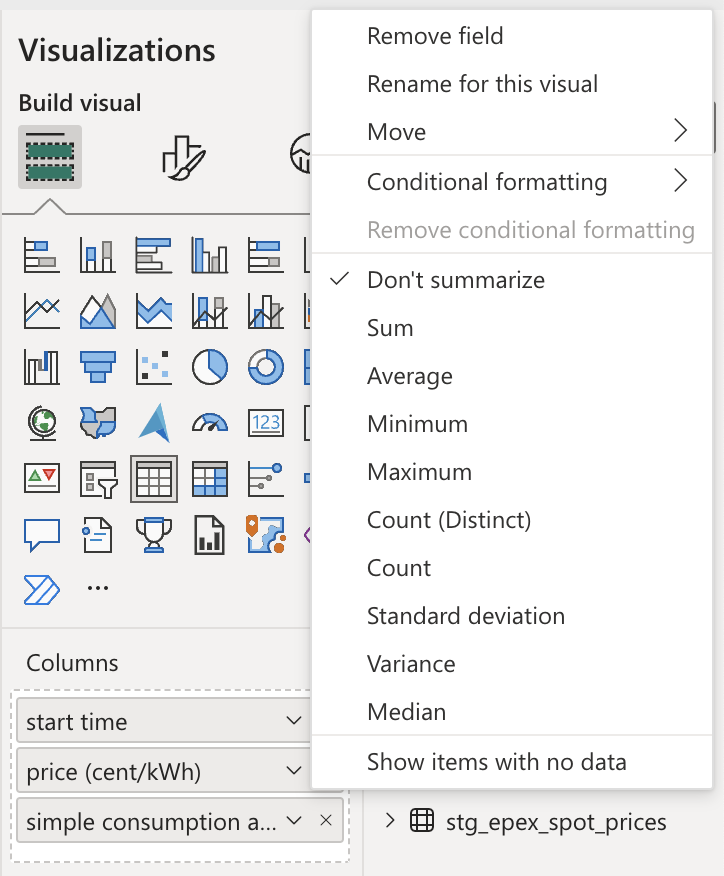Select the gauge visualization
The height and width of the screenshot is (876, 724).
(209, 422)
